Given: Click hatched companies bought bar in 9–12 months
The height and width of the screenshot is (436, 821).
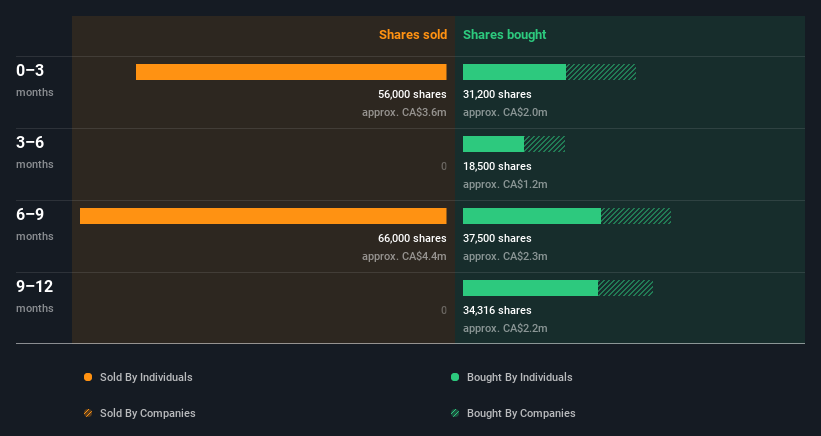Looking at the screenshot, I should [x=626, y=288].
